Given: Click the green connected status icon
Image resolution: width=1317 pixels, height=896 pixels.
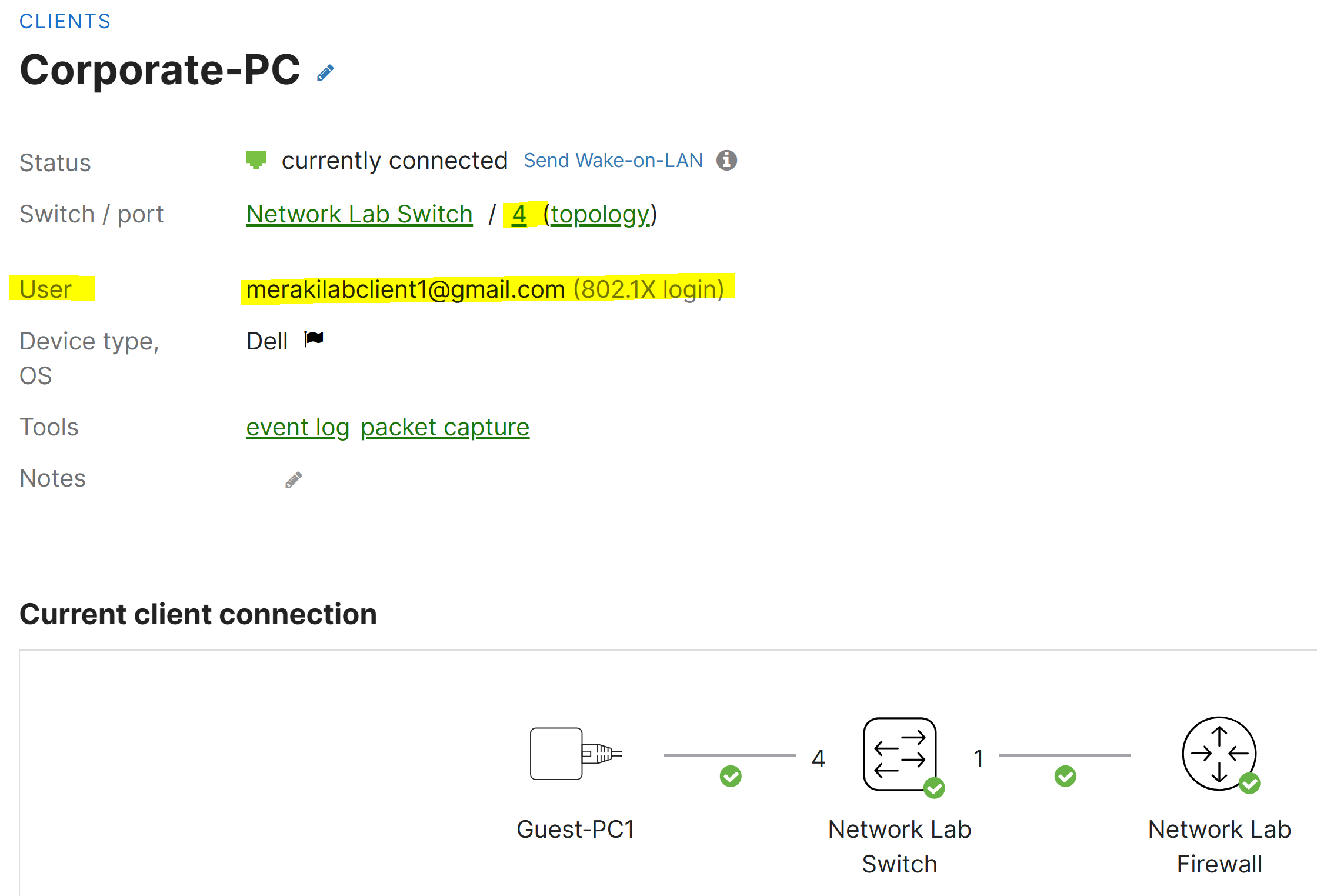Looking at the screenshot, I should 256,159.
